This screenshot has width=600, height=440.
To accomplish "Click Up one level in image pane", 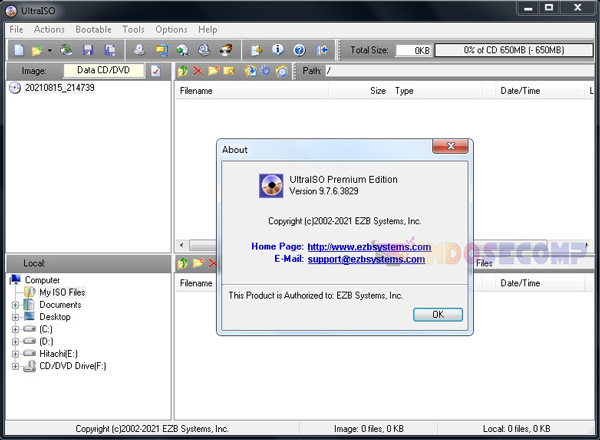I will click(x=183, y=71).
